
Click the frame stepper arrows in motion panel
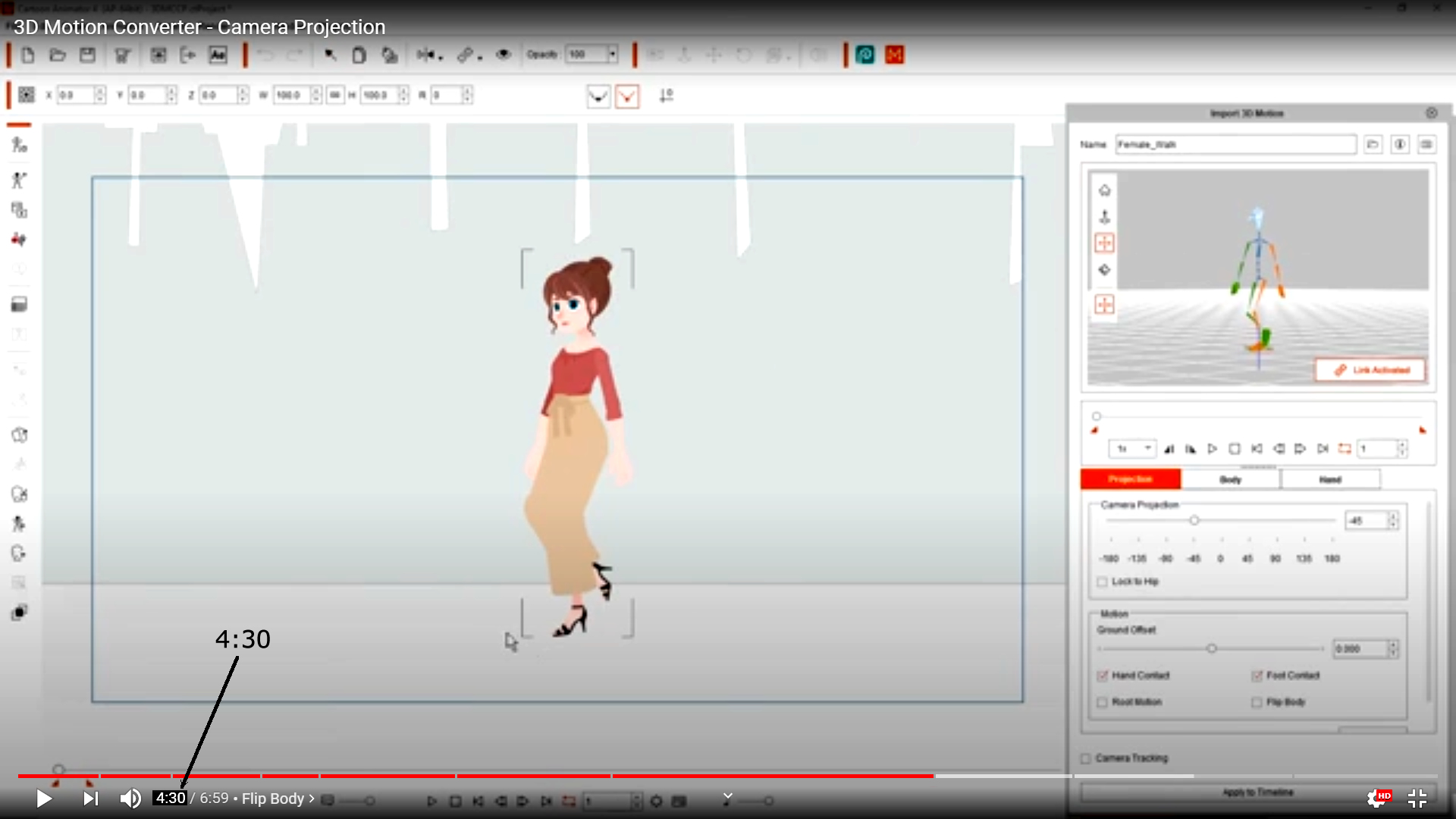click(x=1401, y=449)
